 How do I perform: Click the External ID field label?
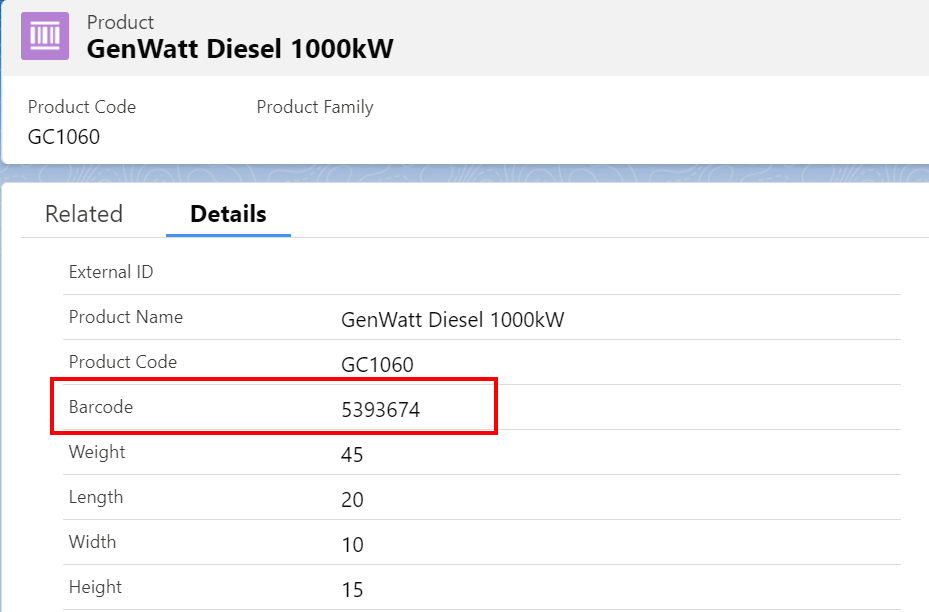(x=111, y=272)
